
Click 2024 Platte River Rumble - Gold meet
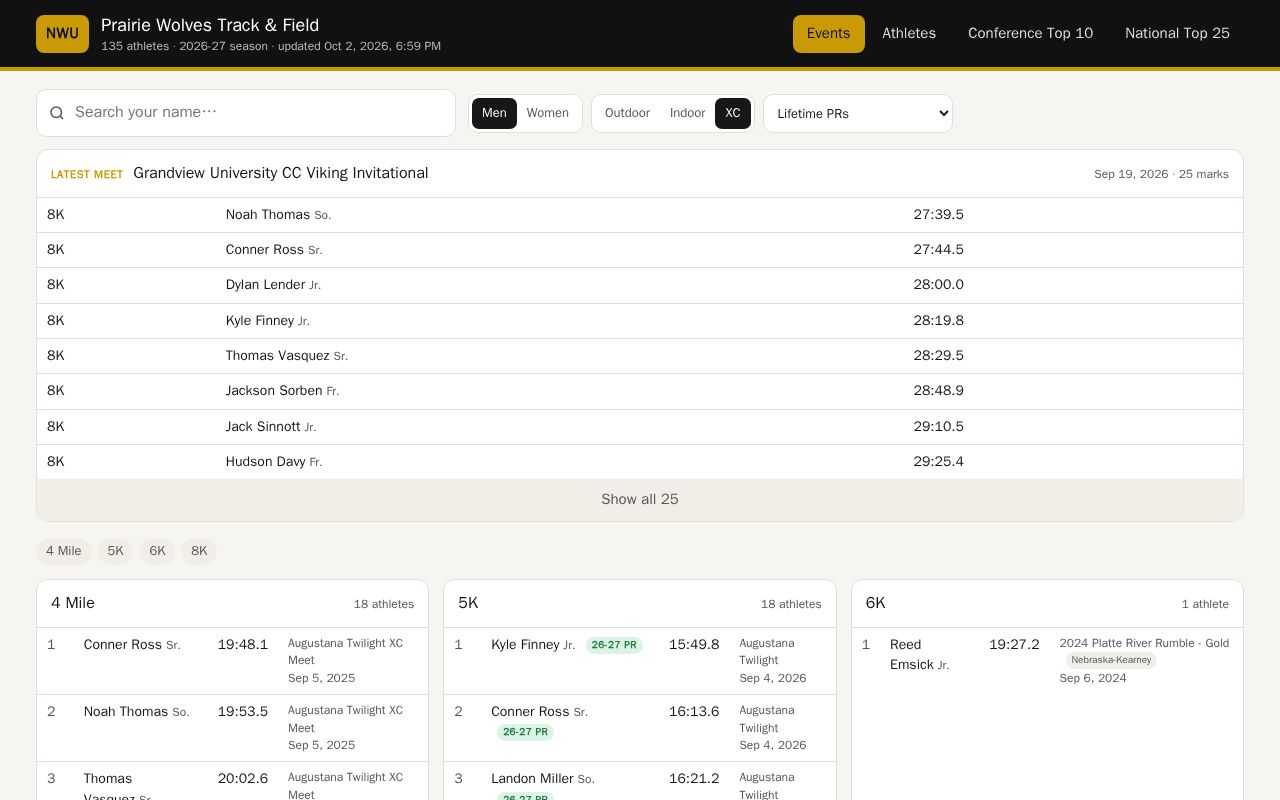coord(1144,643)
